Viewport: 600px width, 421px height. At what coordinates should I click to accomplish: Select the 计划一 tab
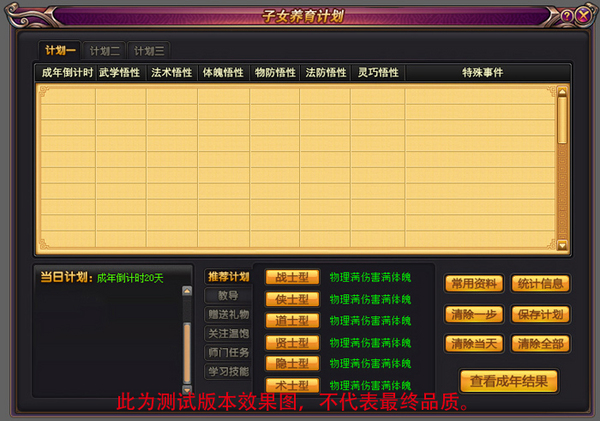60,50
